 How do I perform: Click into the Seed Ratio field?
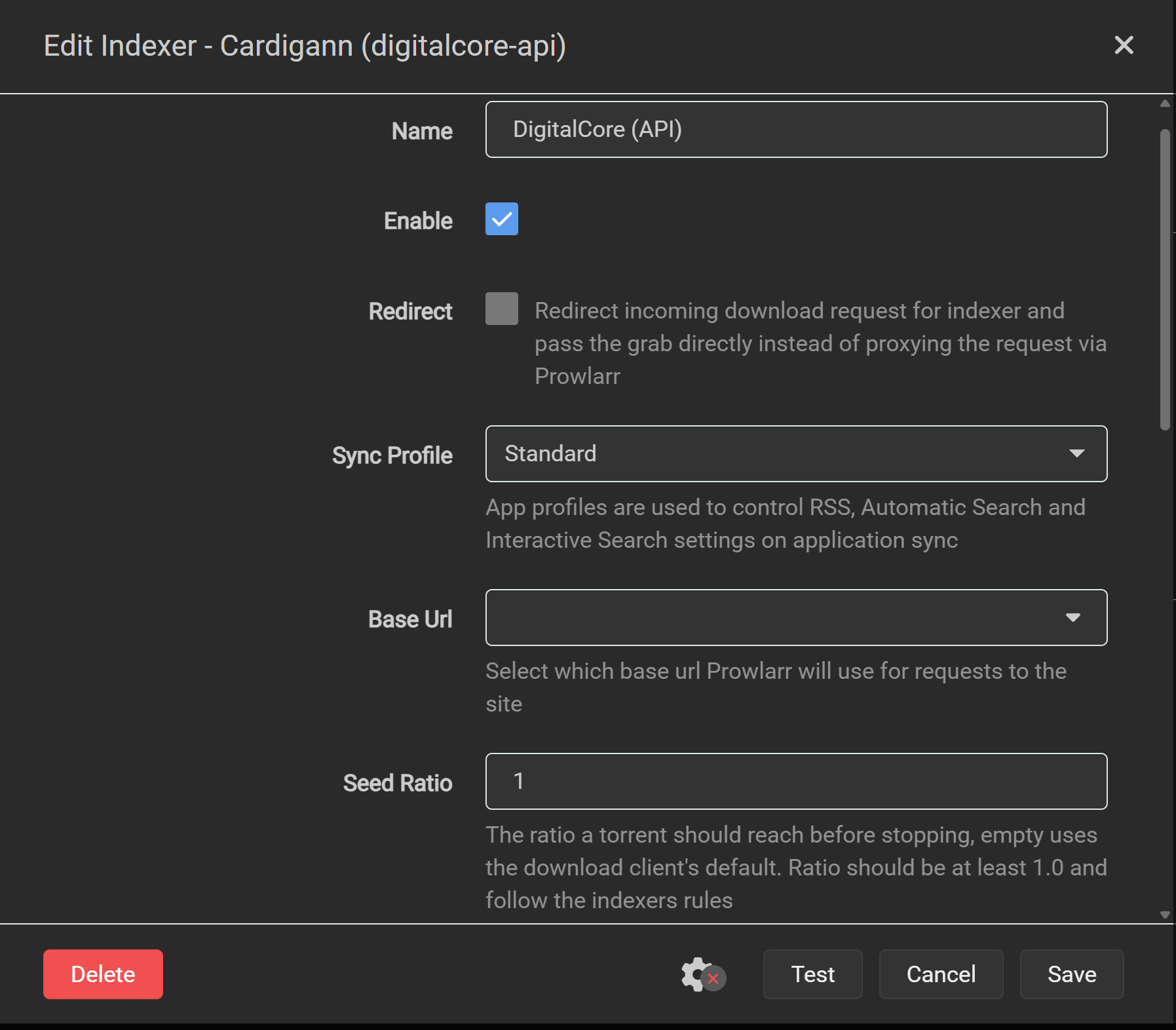pyautogui.click(x=796, y=781)
